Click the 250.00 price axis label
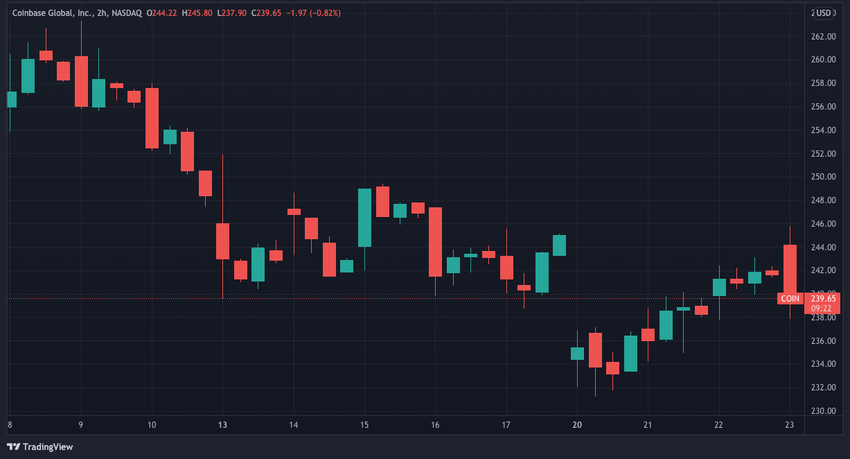850x459 pixels. click(x=823, y=177)
